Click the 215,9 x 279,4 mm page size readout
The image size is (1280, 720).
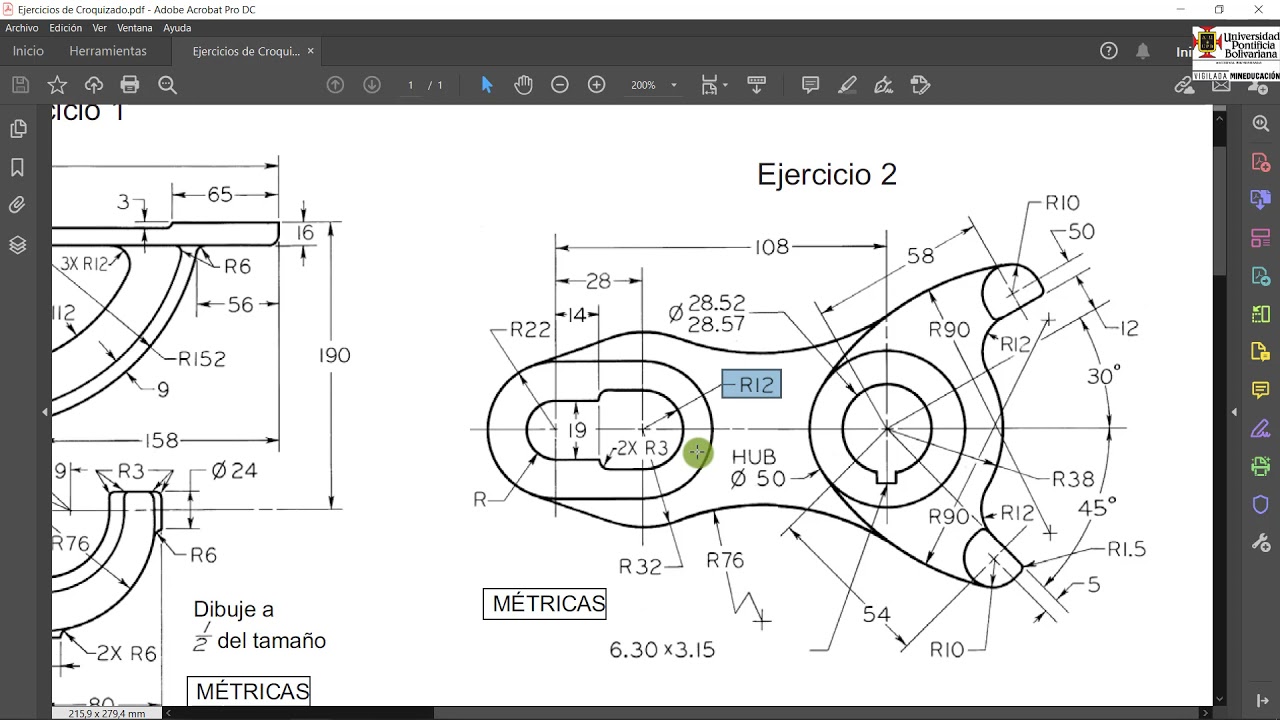(107, 713)
